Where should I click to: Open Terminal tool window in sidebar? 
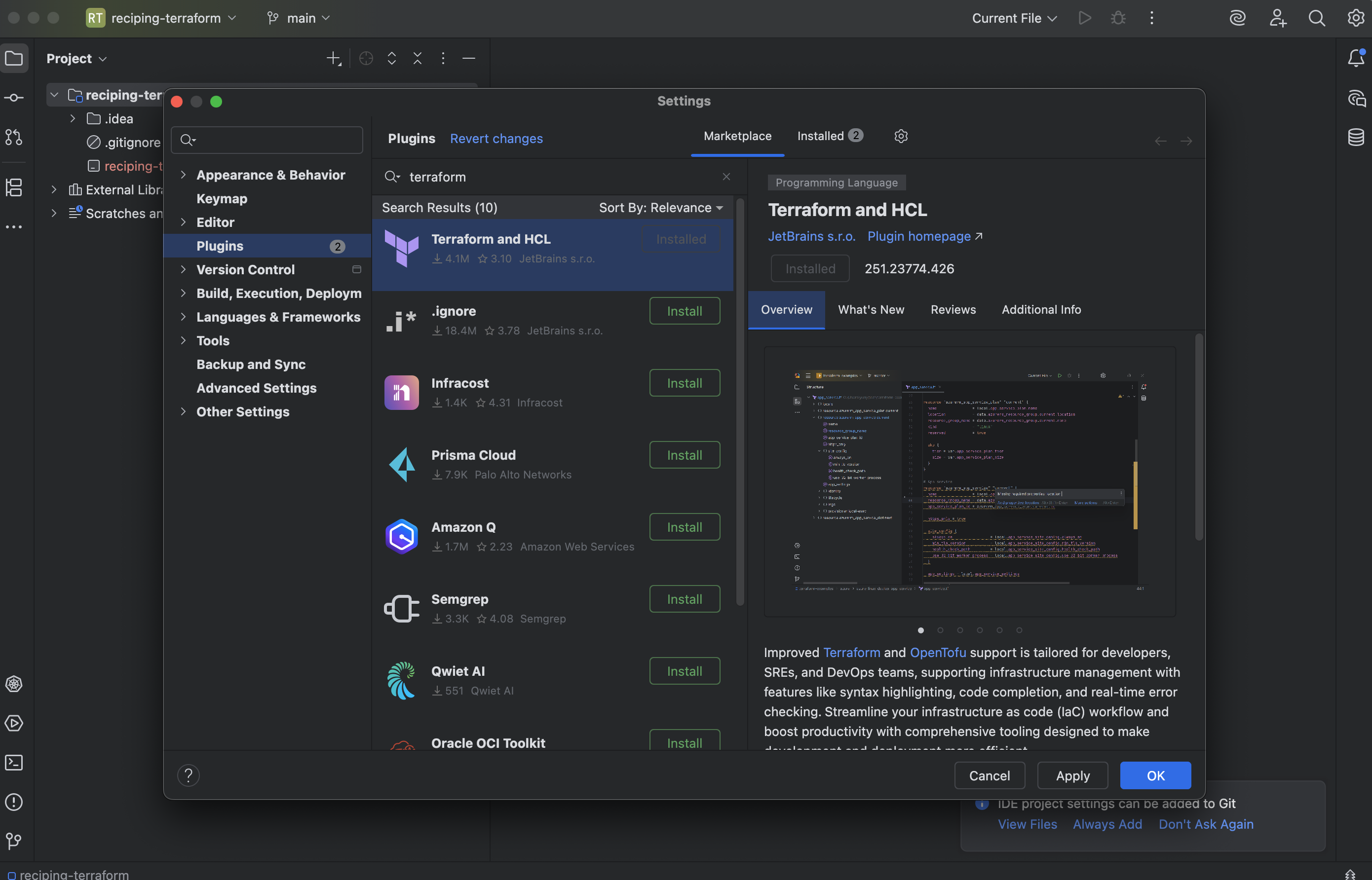[14, 762]
